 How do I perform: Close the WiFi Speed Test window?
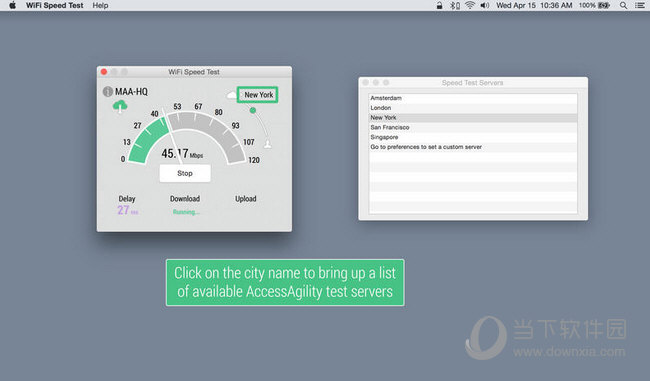tap(104, 72)
